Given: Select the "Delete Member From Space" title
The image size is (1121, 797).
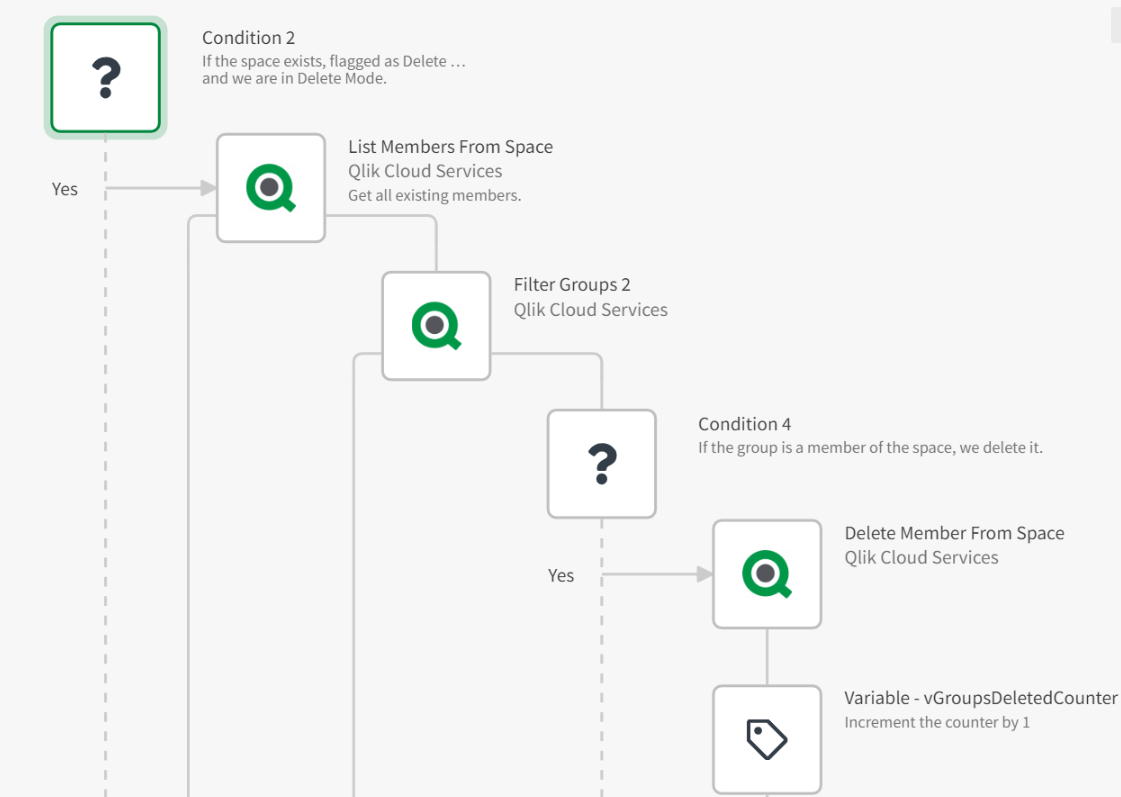Looking at the screenshot, I should pos(954,533).
